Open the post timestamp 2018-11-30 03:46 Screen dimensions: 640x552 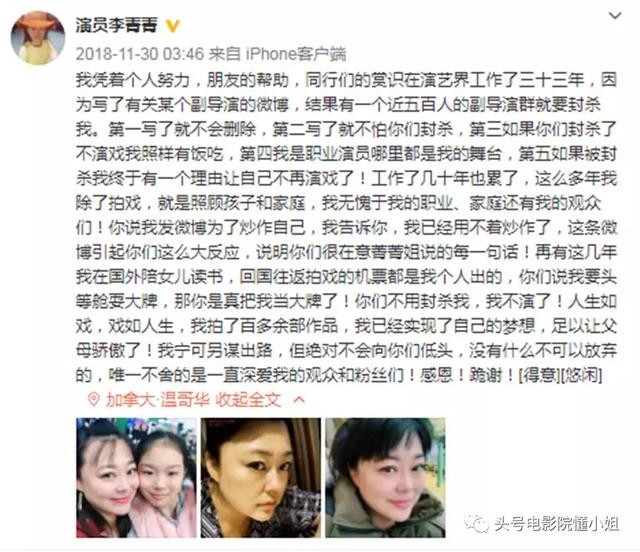point(140,54)
